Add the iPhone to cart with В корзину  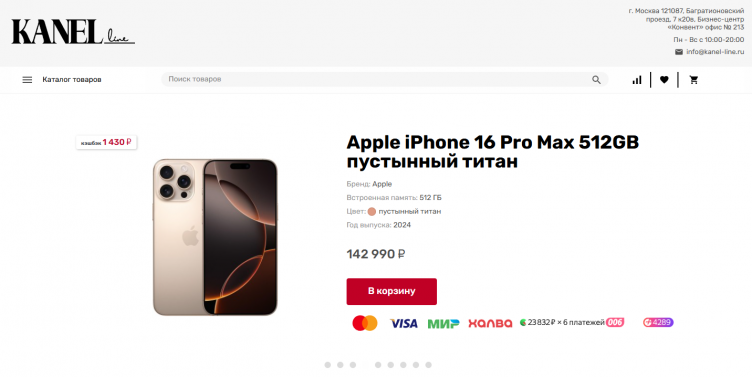pyautogui.click(x=391, y=291)
